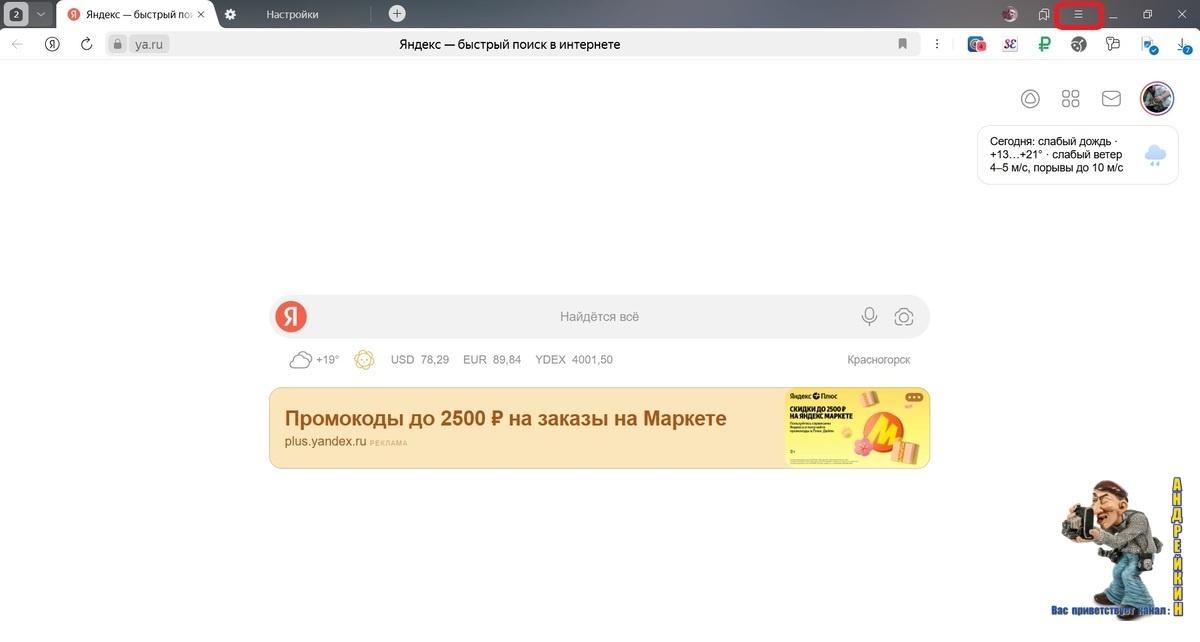The height and width of the screenshot is (642, 1200).
Task: Open the SE extension icon
Action: (x=1010, y=44)
